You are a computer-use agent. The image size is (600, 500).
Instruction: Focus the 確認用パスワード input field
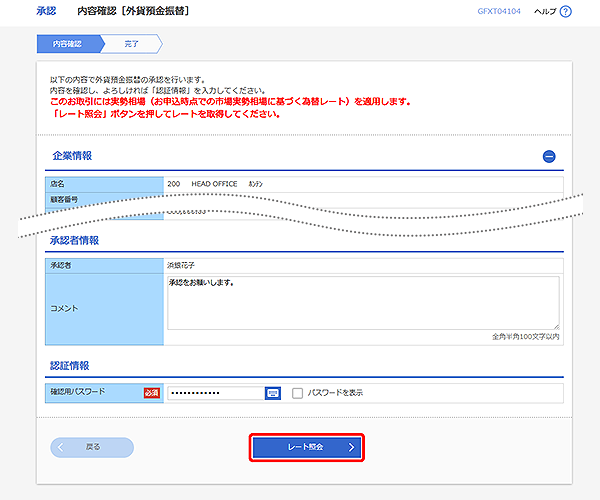pyautogui.click(x=216, y=393)
